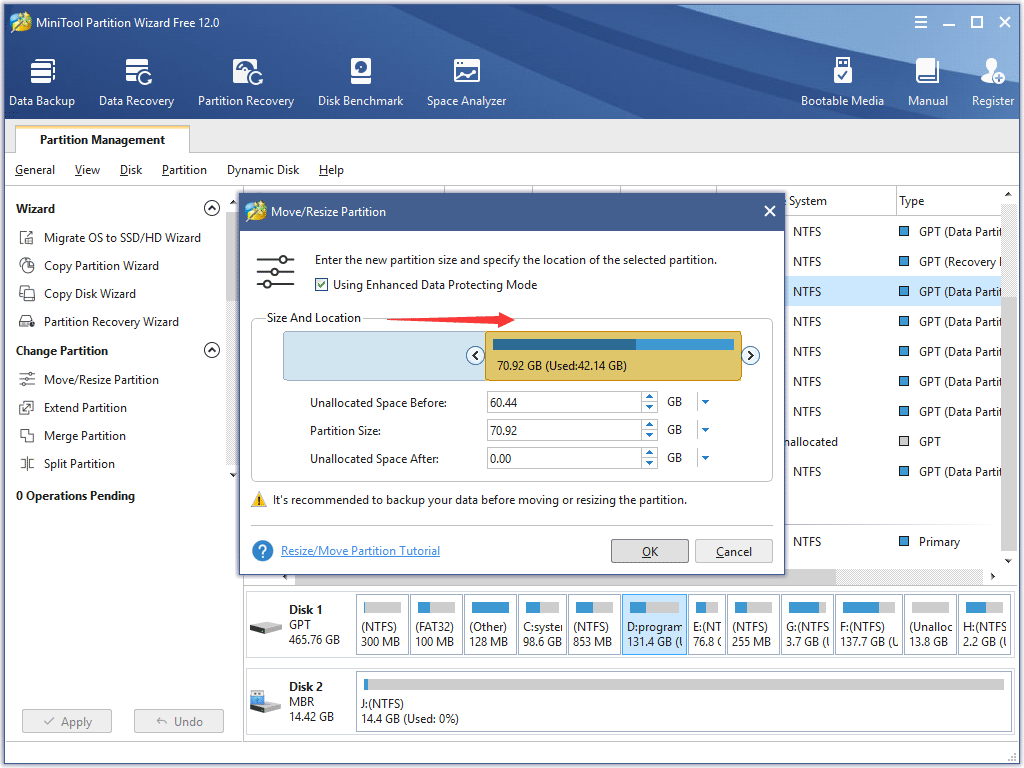Open the Data Backup tool
Image resolution: width=1024 pixels, height=768 pixels.
click(42, 80)
